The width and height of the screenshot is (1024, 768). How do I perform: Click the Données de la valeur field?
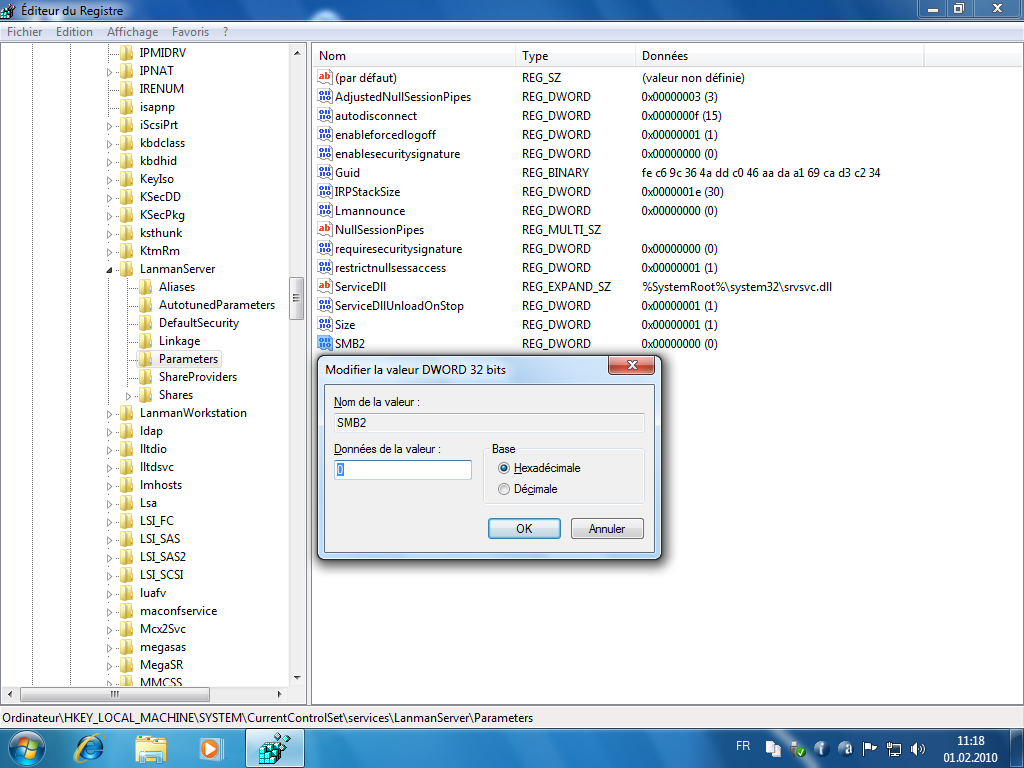click(403, 470)
